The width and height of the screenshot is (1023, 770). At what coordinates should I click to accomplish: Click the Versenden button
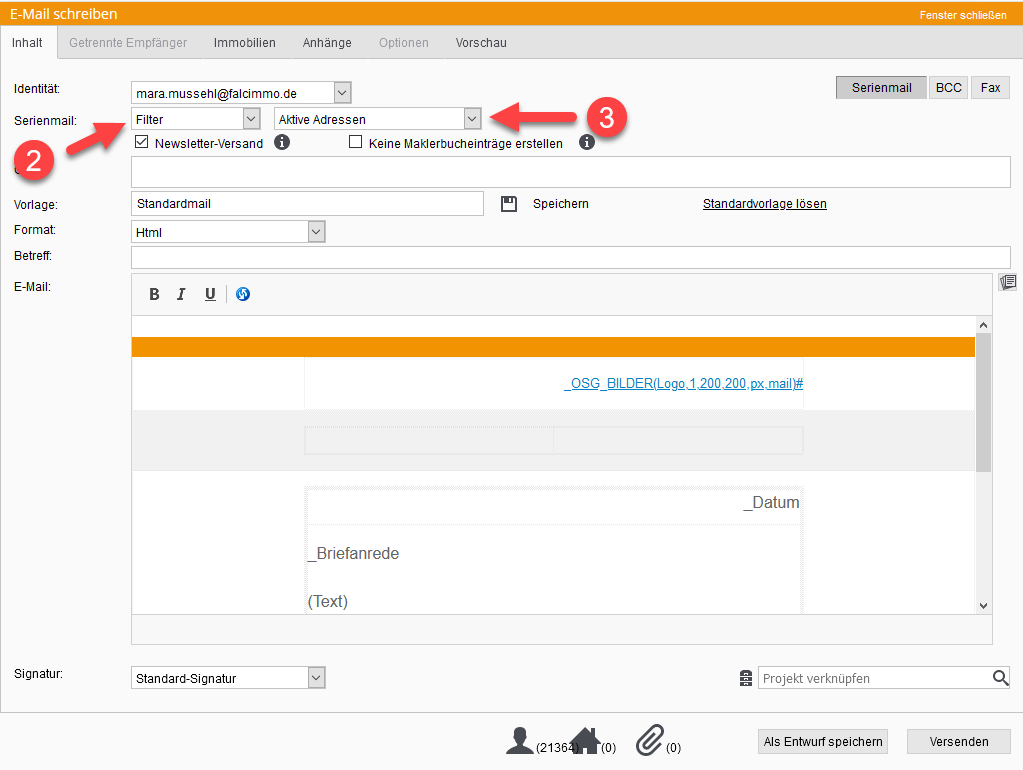[958, 741]
